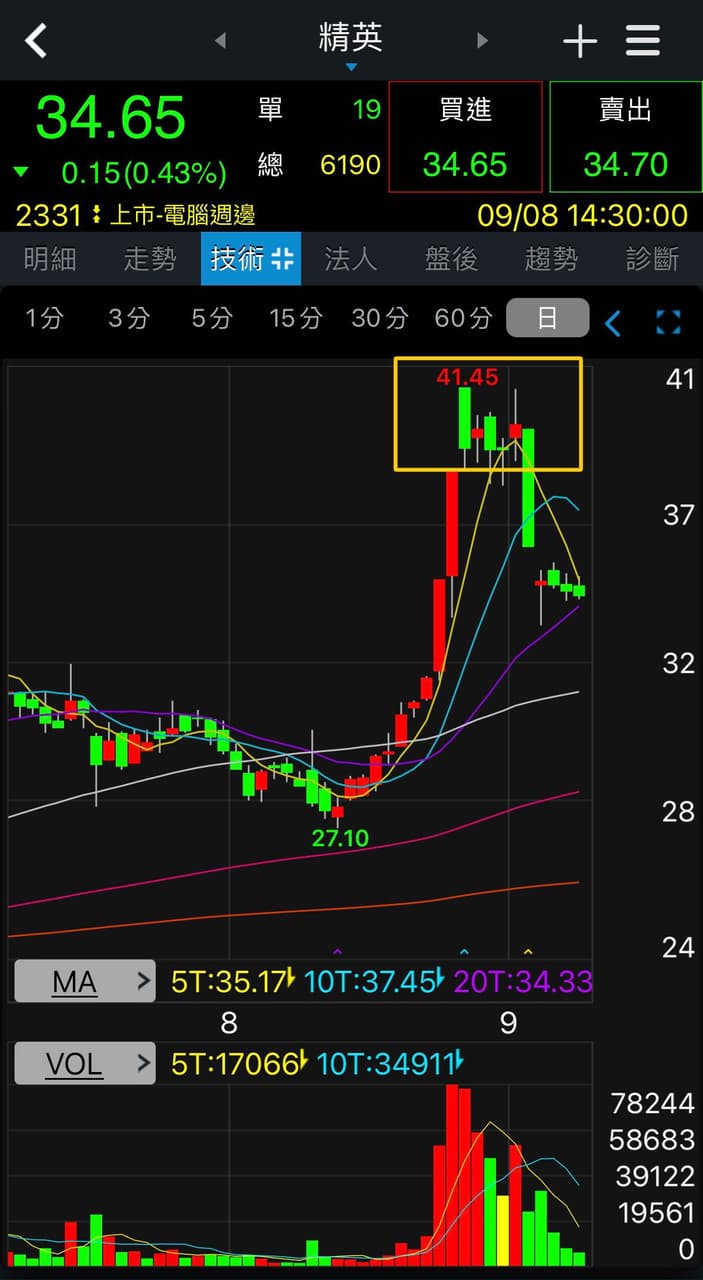Tap the total volume 6190
The image size is (703, 1280).
(350, 165)
